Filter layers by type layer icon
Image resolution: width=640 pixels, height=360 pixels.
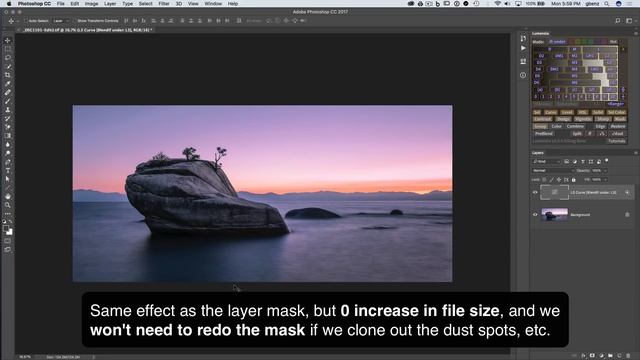pos(583,162)
